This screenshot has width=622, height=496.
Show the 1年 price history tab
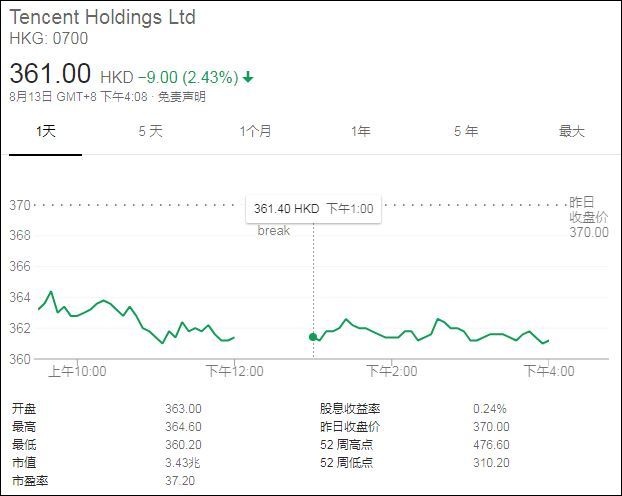(x=360, y=132)
